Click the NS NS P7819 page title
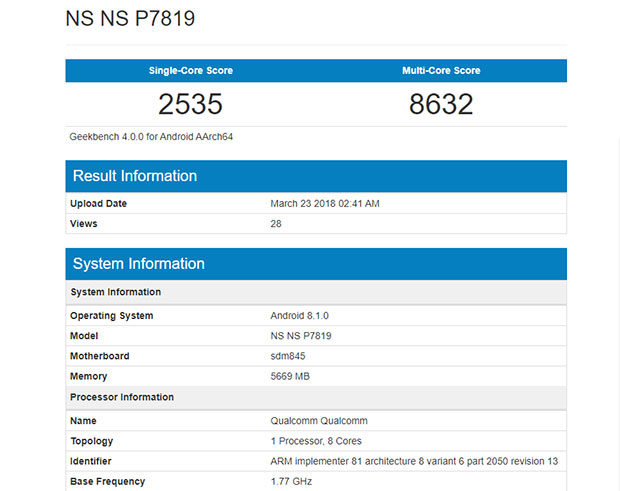620x491 pixels. 130,19
